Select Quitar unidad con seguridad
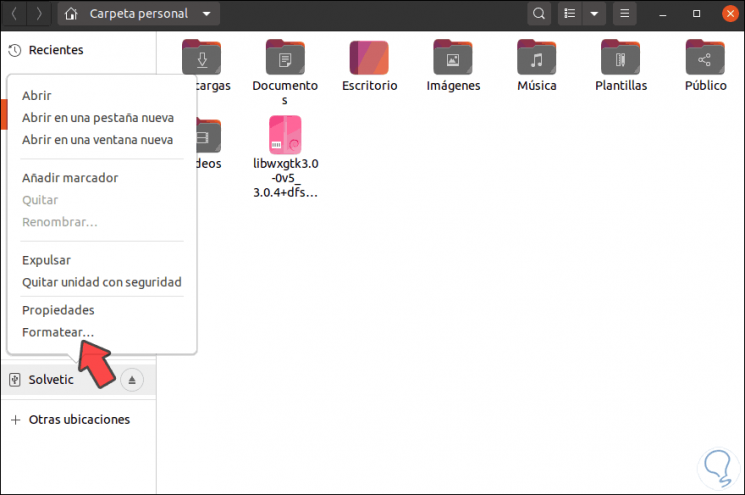 [102, 283]
